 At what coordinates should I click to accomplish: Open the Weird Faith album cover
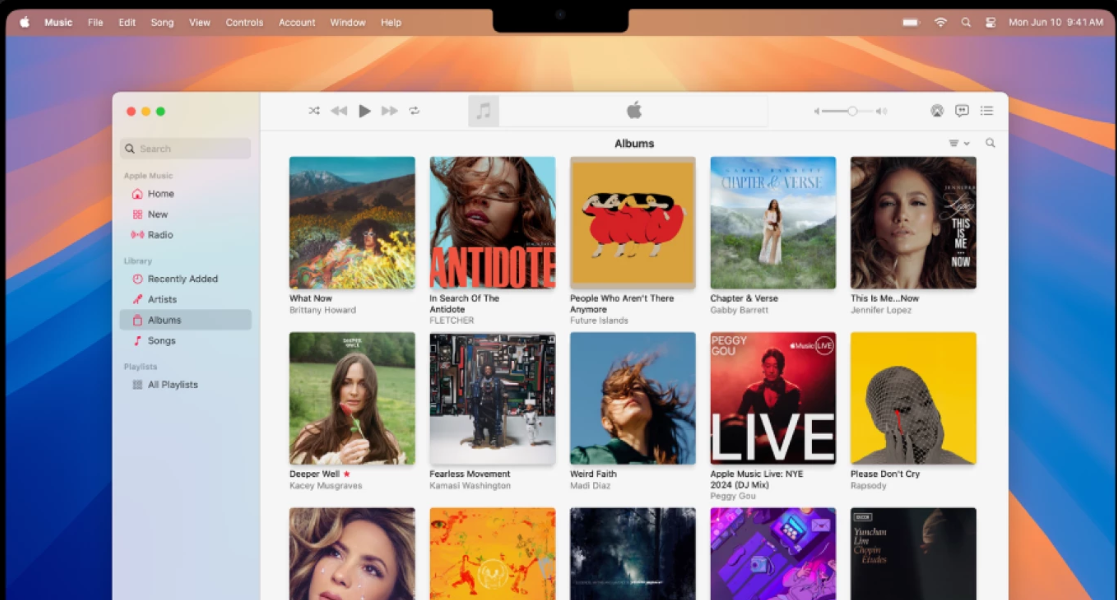[x=633, y=398]
